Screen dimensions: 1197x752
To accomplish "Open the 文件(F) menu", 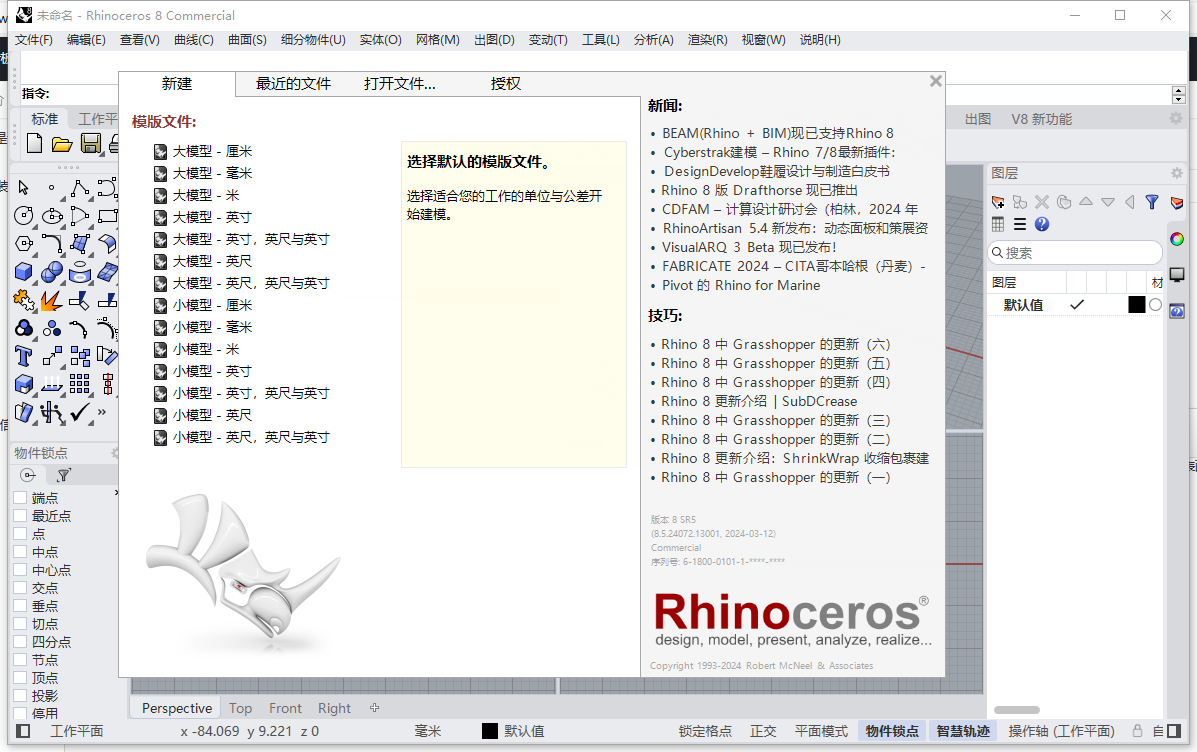I will 34,40.
